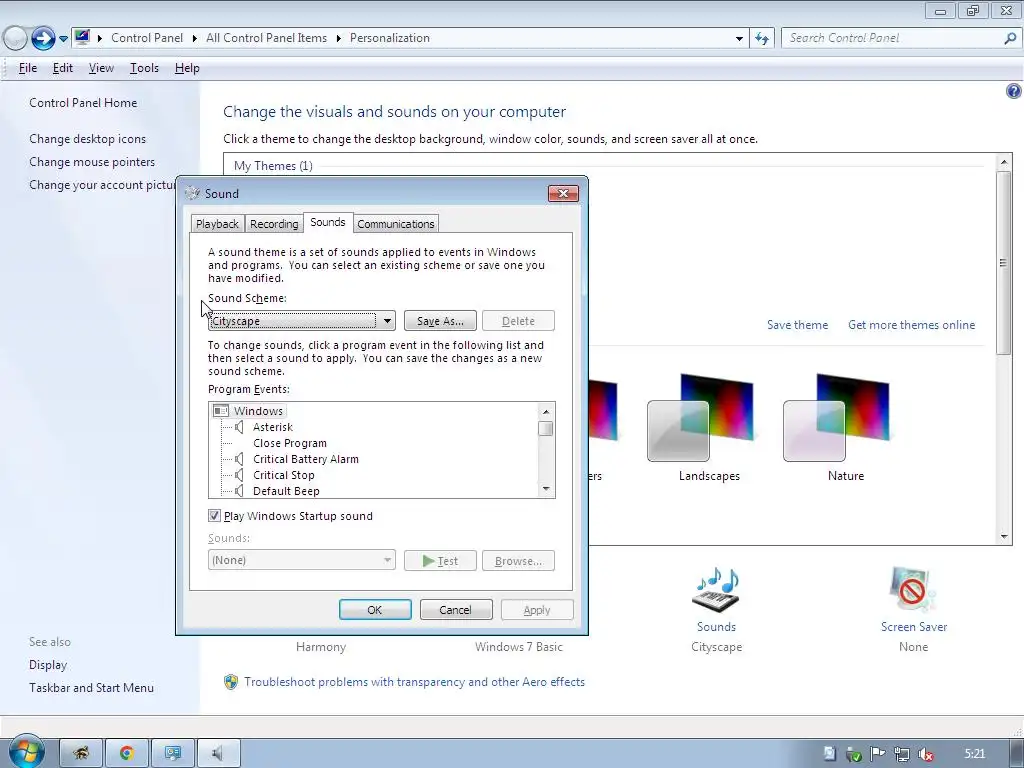Click the Critical Stop speaker icon

(240, 475)
